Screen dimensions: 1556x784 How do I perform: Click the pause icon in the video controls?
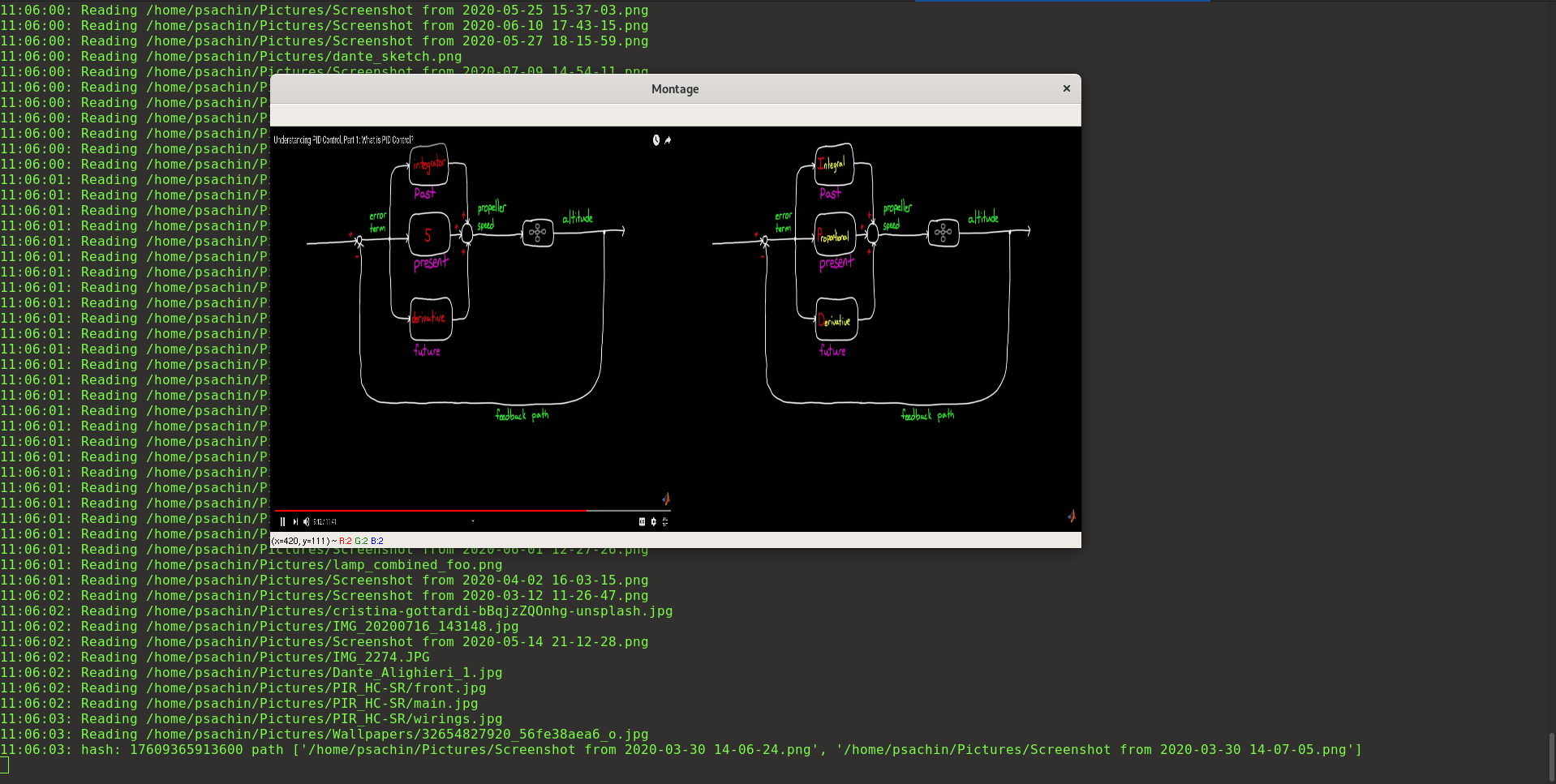(282, 522)
